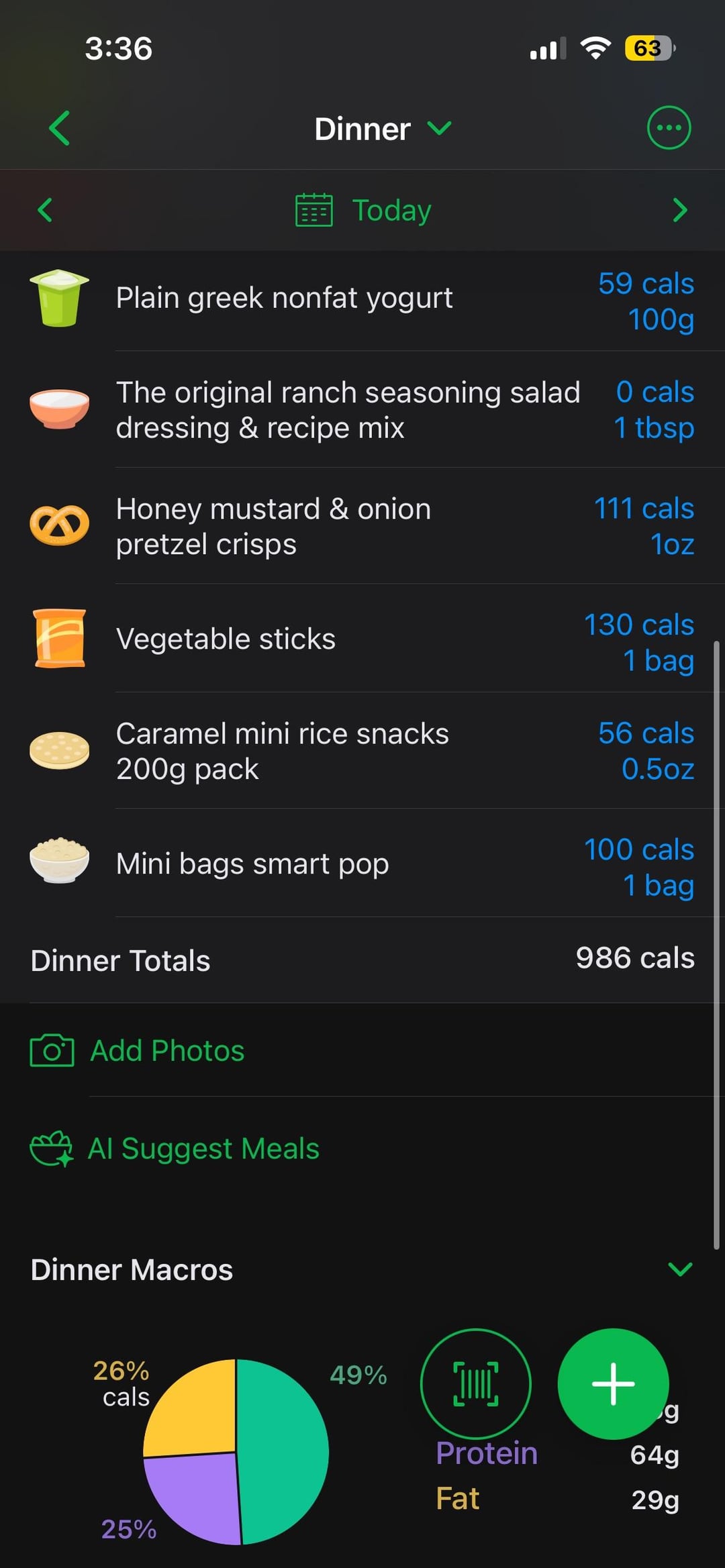Tap the pretzel icon for pretzel crisps
The image size is (725, 1568).
pyautogui.click(x=59, y=525)
